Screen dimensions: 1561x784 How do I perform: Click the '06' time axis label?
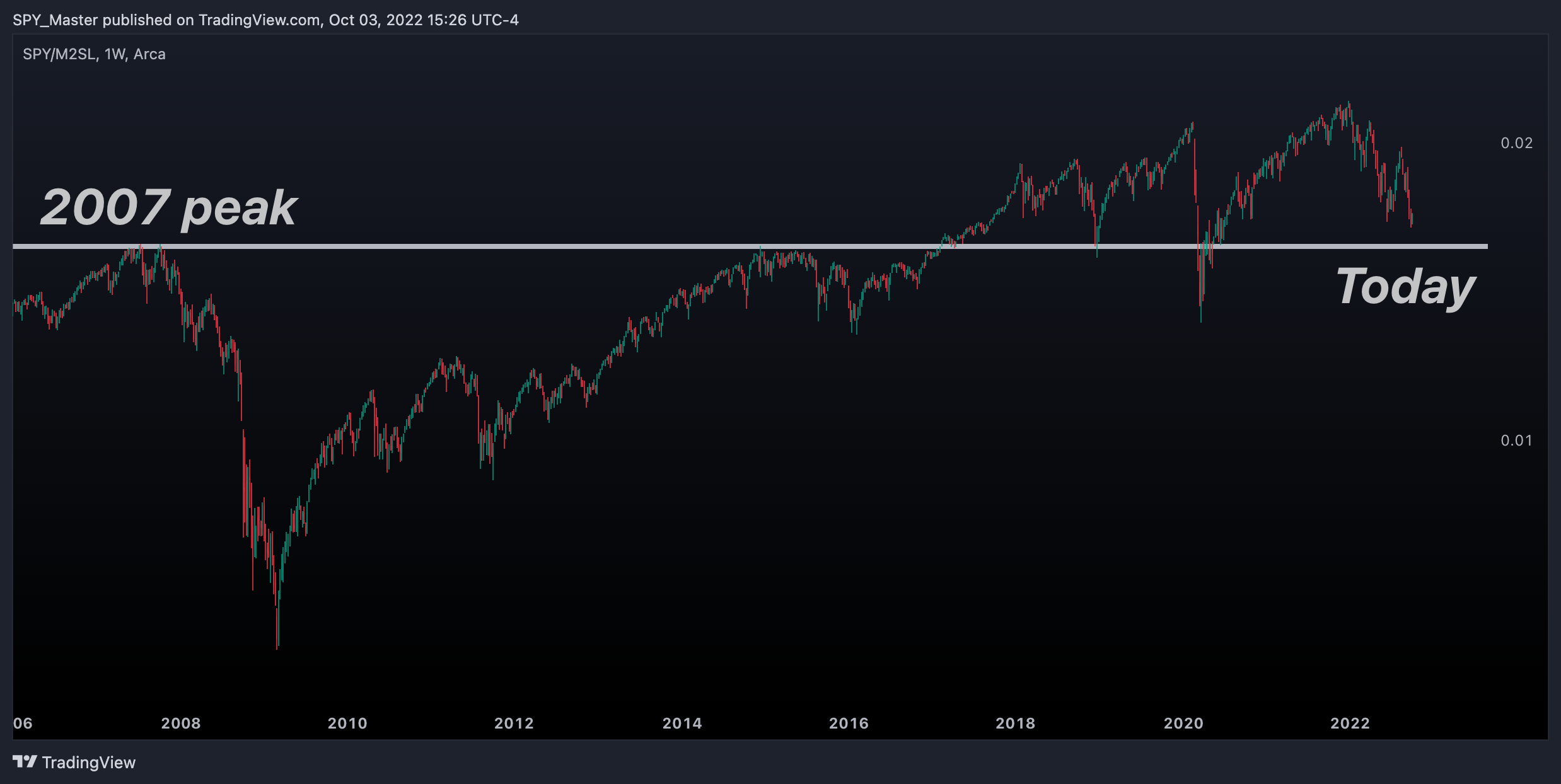coord(23,723)
